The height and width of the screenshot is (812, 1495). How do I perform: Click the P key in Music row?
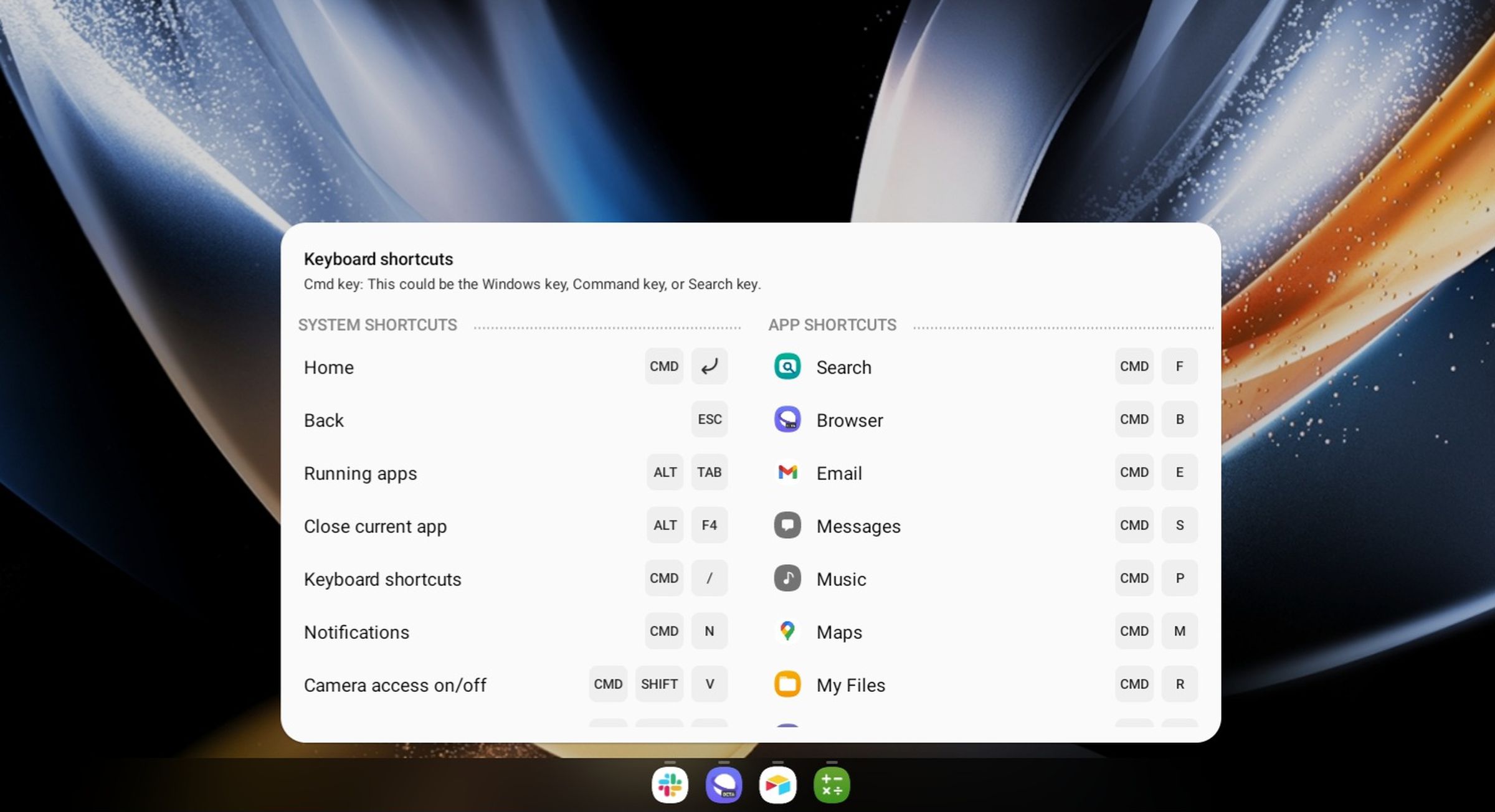coord(1180,578)
